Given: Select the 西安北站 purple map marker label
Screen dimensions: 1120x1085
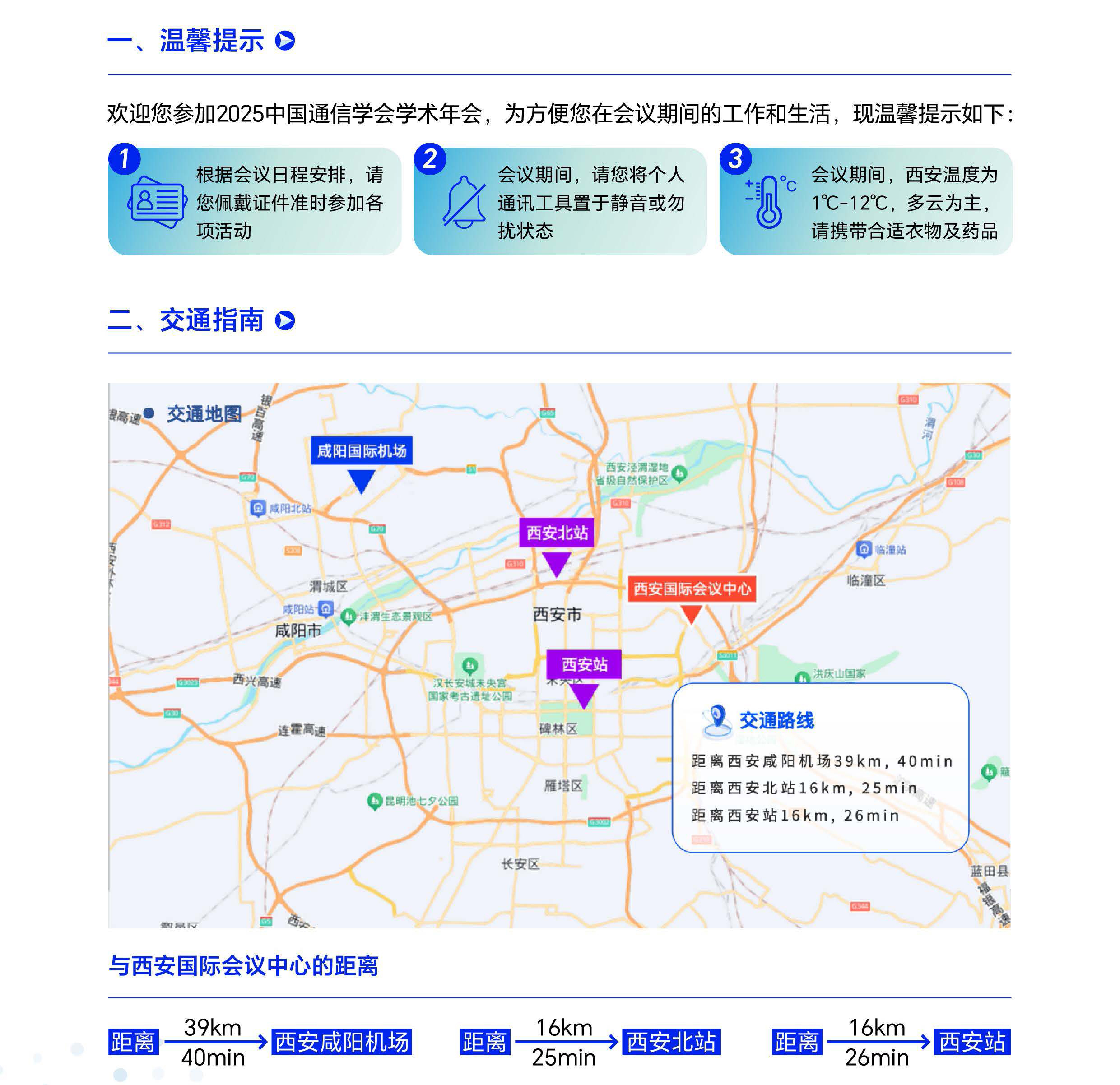Looking at the screenshot, I should [557, 533].
